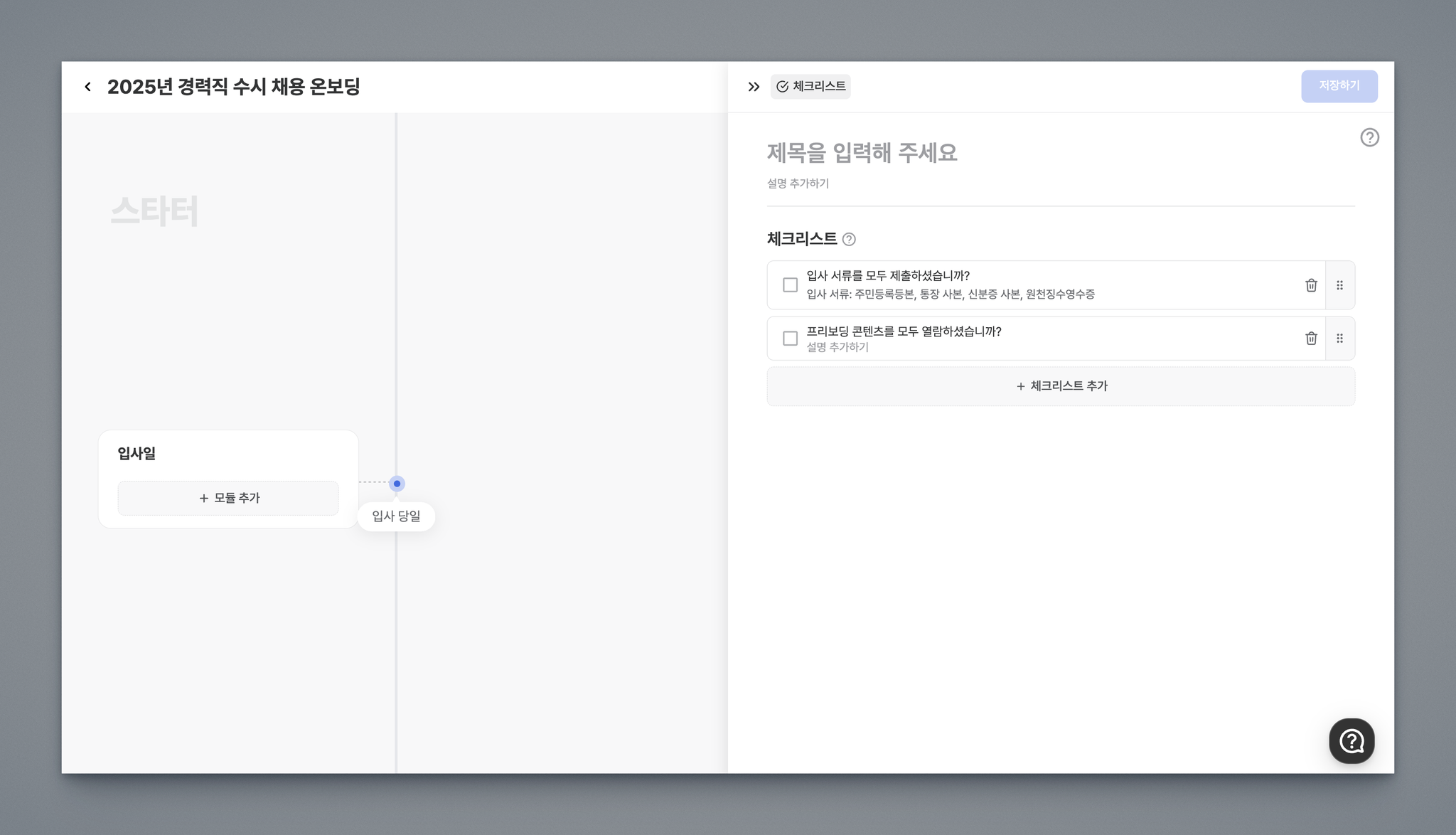The image size is (1456, 835).
Task: Click the 모듈 추가 button in 입사일 card
Action: (228, 498)
